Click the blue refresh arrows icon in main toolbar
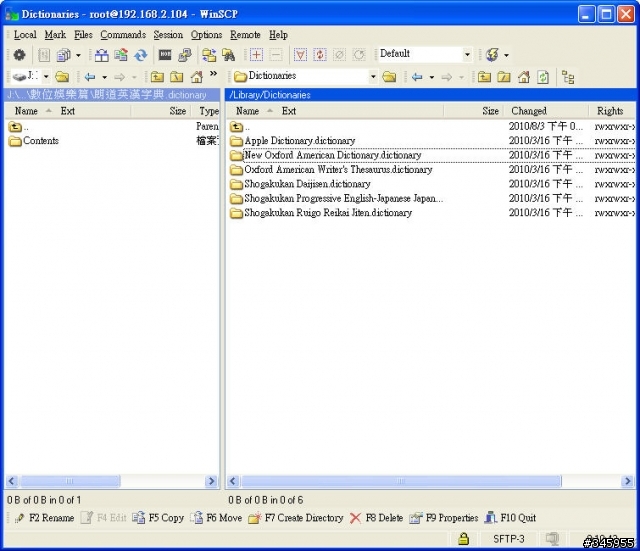This screenshot has width=640, height=551. [141, 55]
